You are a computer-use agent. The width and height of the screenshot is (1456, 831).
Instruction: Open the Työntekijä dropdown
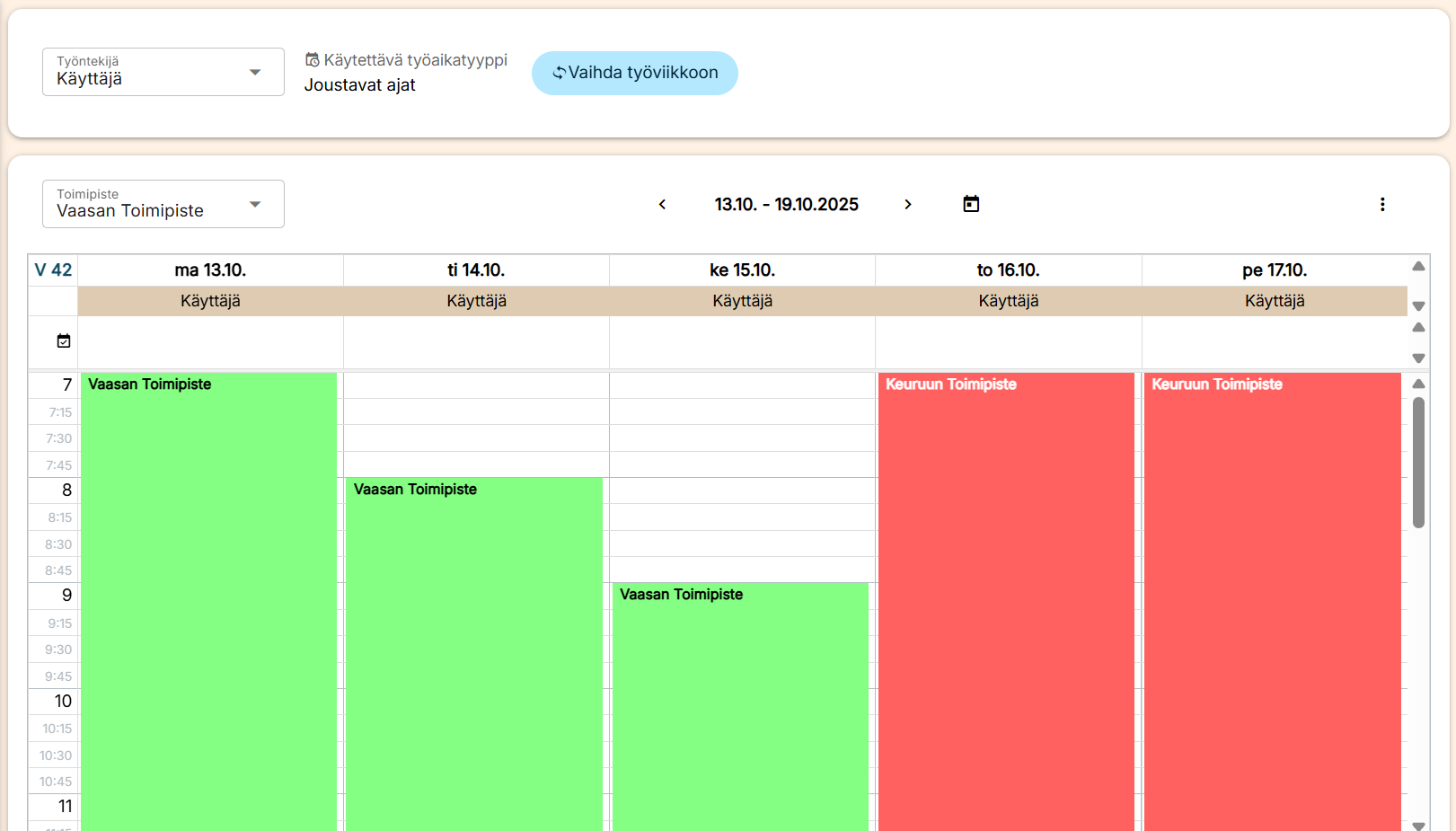163,72
